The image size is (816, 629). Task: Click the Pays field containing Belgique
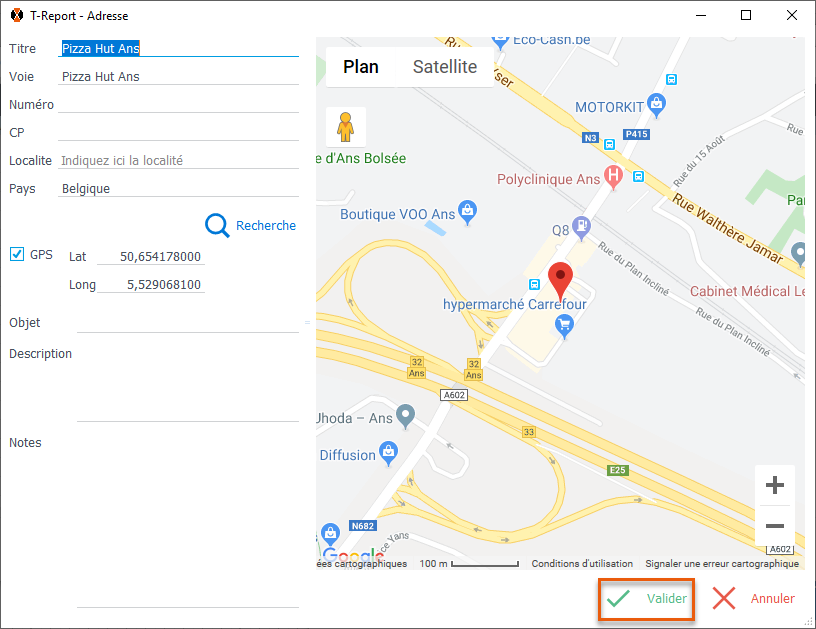click(x=178, y=188)
